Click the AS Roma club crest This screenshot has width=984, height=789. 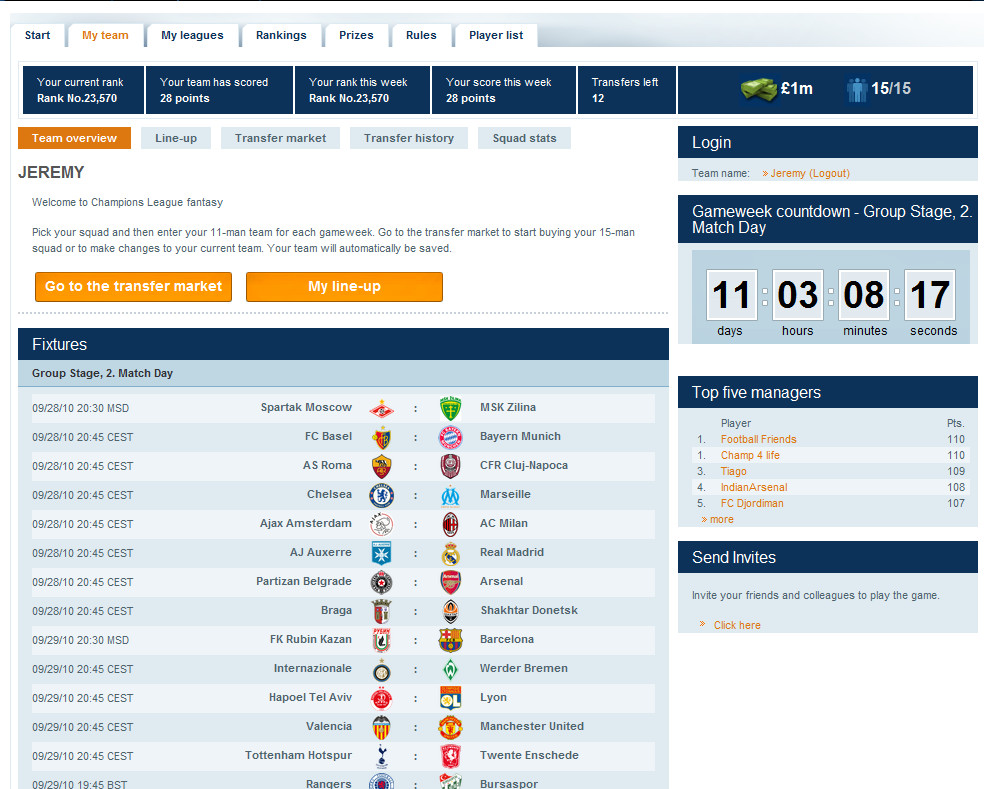point(382,466)
